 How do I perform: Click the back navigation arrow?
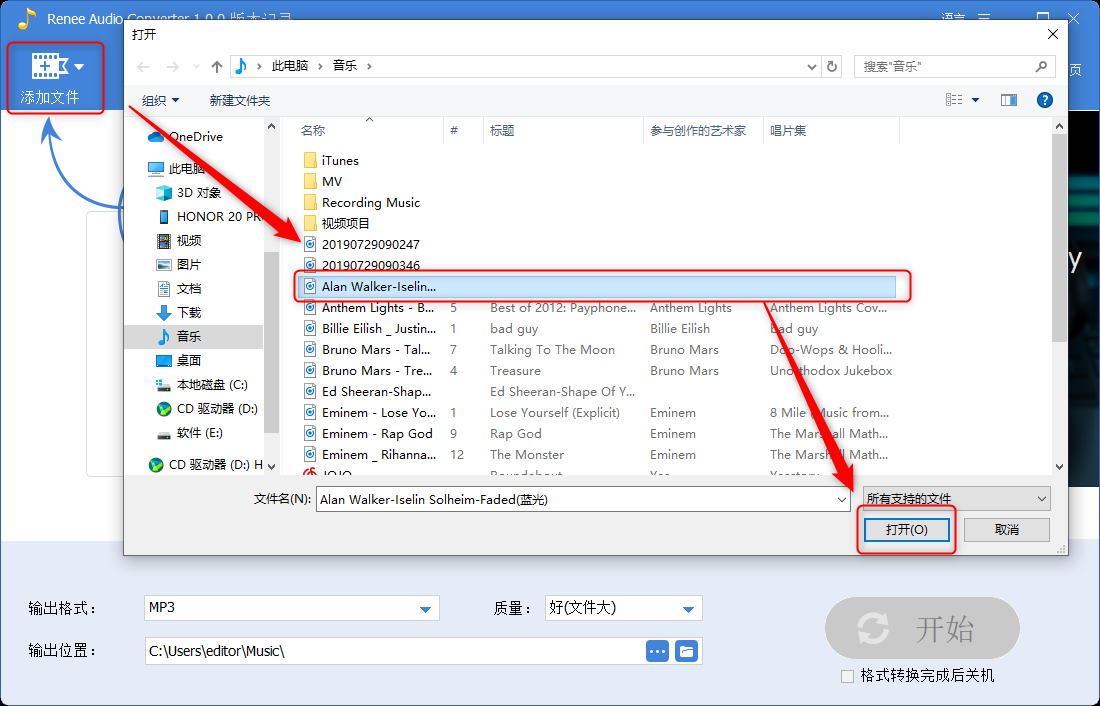tap(143, 67)
